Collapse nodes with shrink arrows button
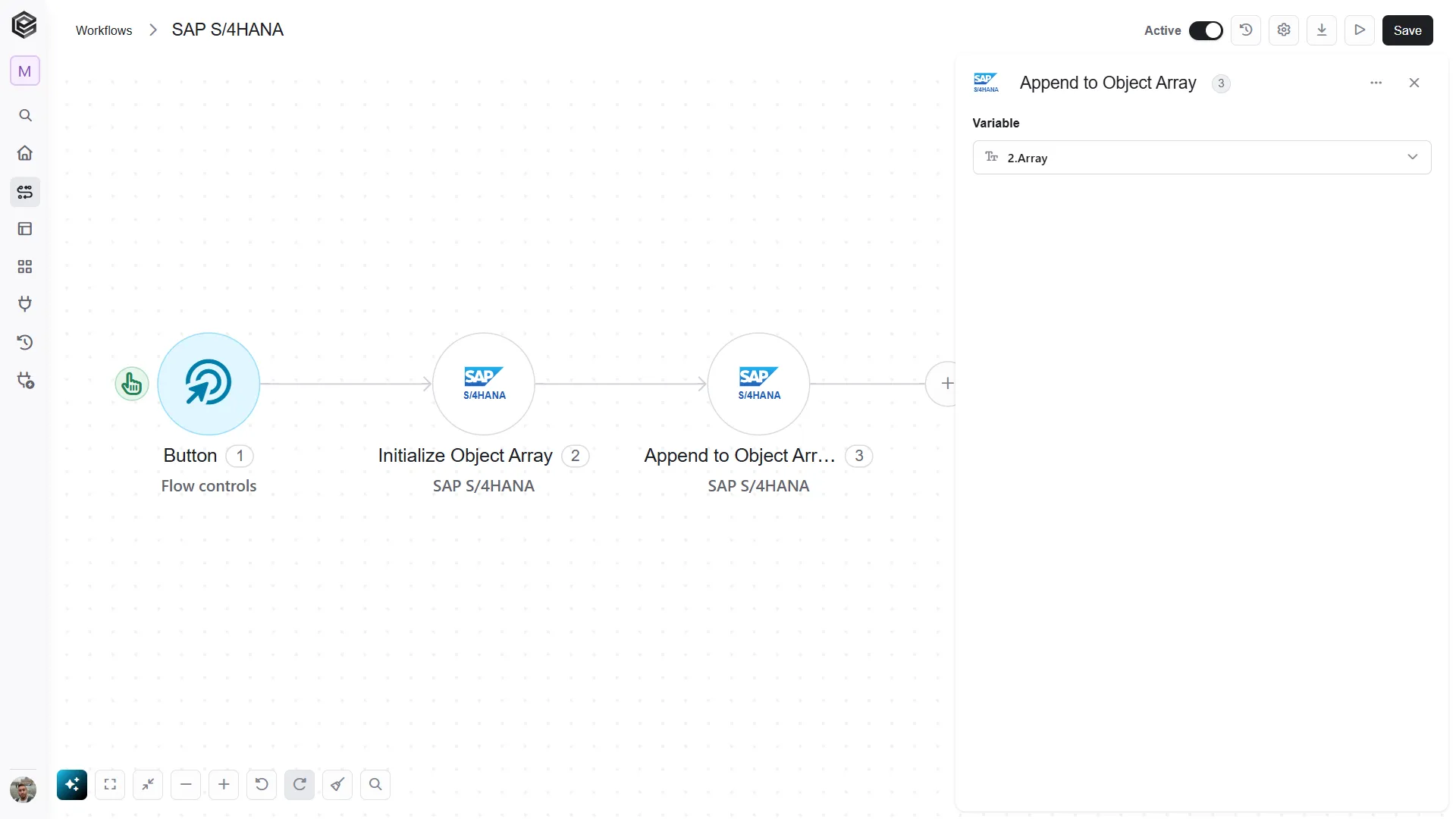The image size is (1456, 819). tap(148, 785)
